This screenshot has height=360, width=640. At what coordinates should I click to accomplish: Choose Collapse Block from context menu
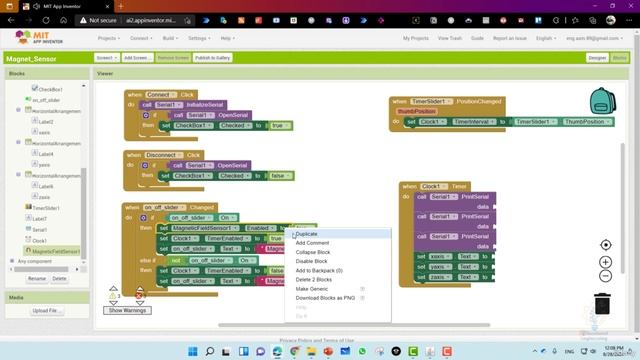(x=338, y=252)
